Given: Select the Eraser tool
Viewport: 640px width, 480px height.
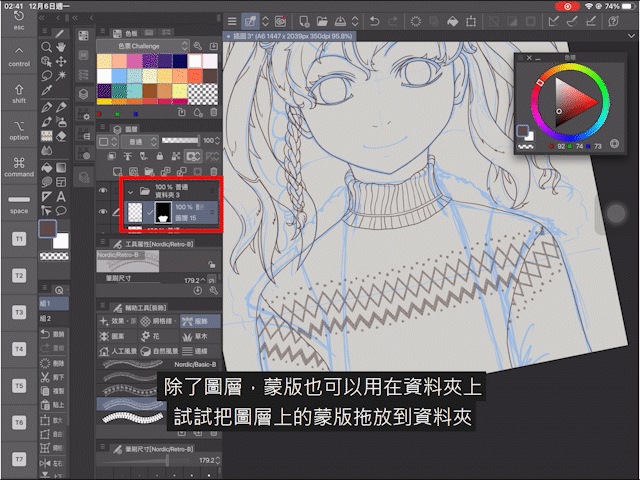Looking at the screenshot, I should pos(61,136).
